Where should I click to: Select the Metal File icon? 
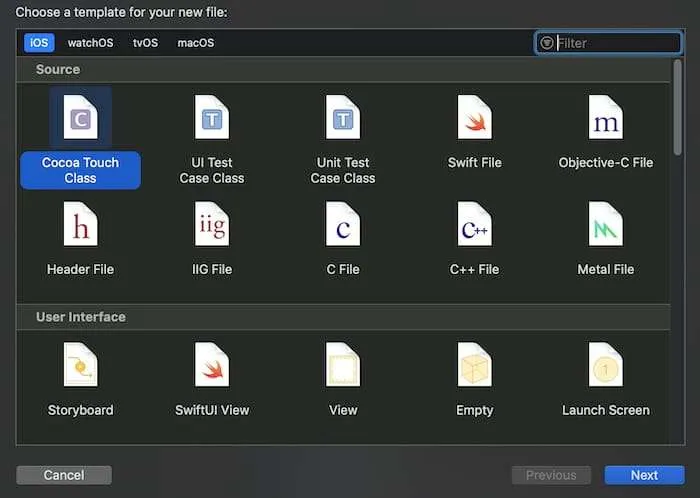(606, 224)
